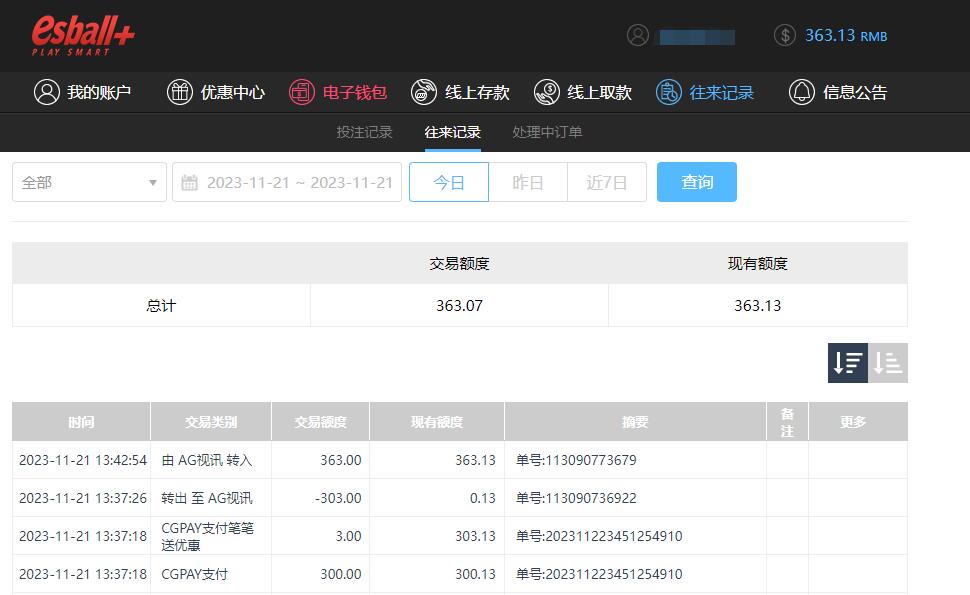This screenshot has height=595, width=970.
Task: Open the 优惠中心 gift icon
Action: click(180, 92)
